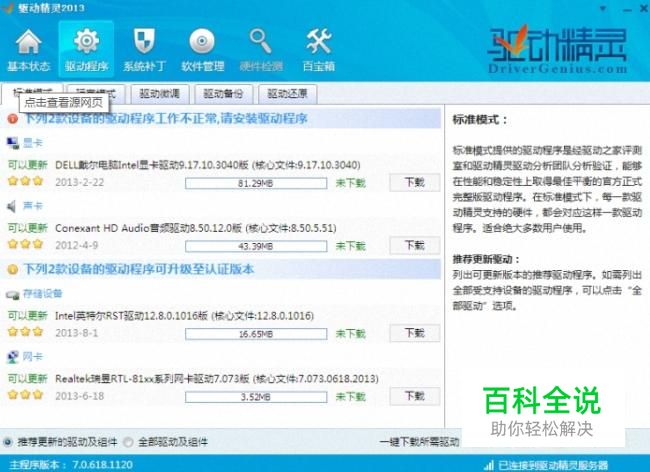650x472 pixels.
Task: Click the 网卡 category label
Action: [x=33, y=357]
